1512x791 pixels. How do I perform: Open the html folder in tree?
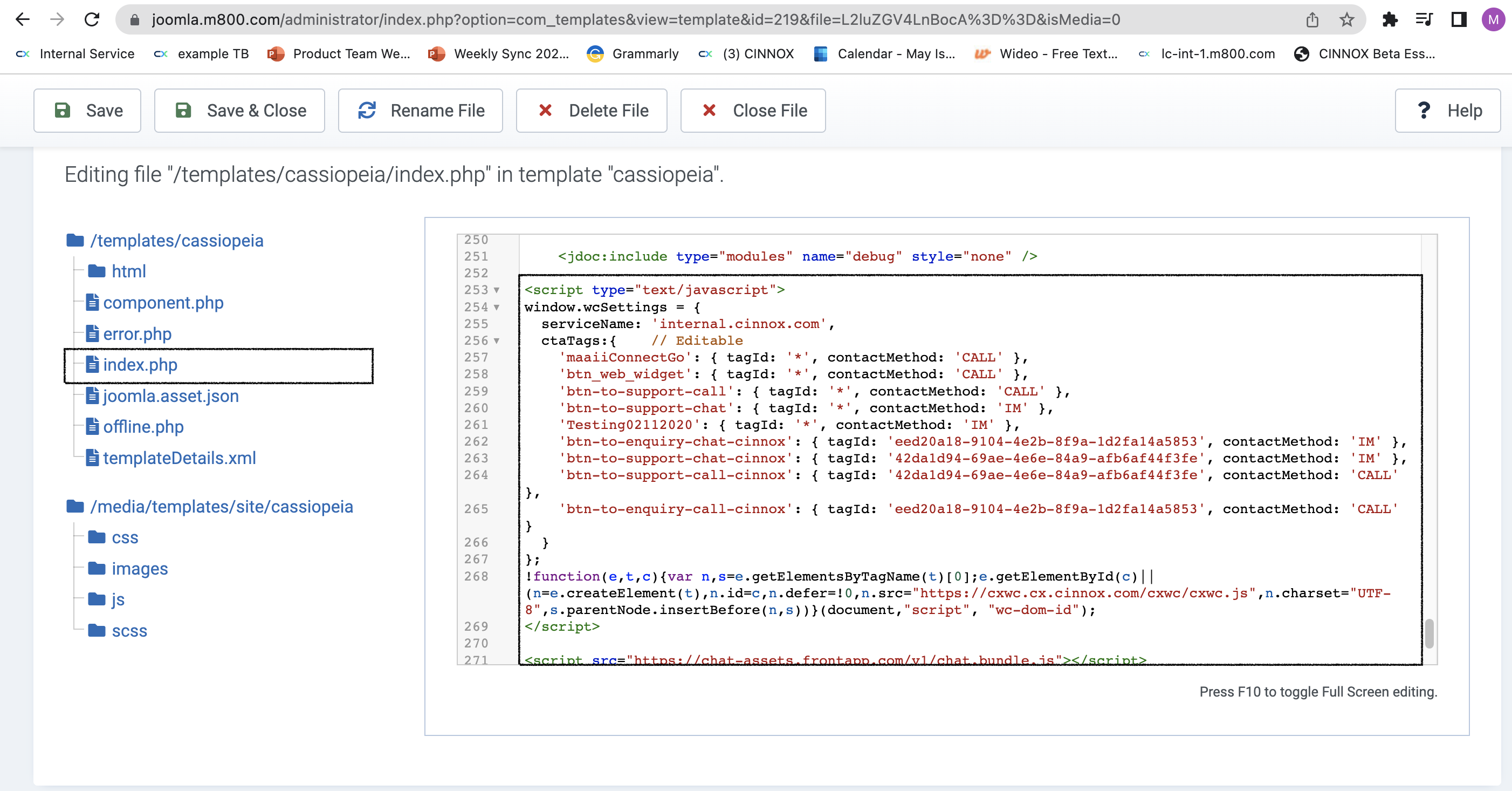128,271
